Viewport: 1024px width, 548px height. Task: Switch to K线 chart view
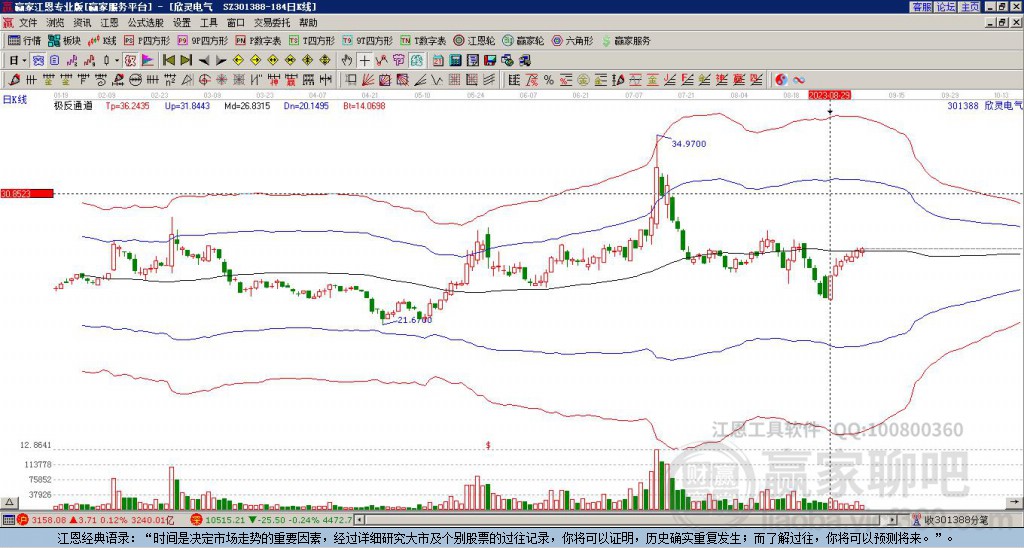102,41
